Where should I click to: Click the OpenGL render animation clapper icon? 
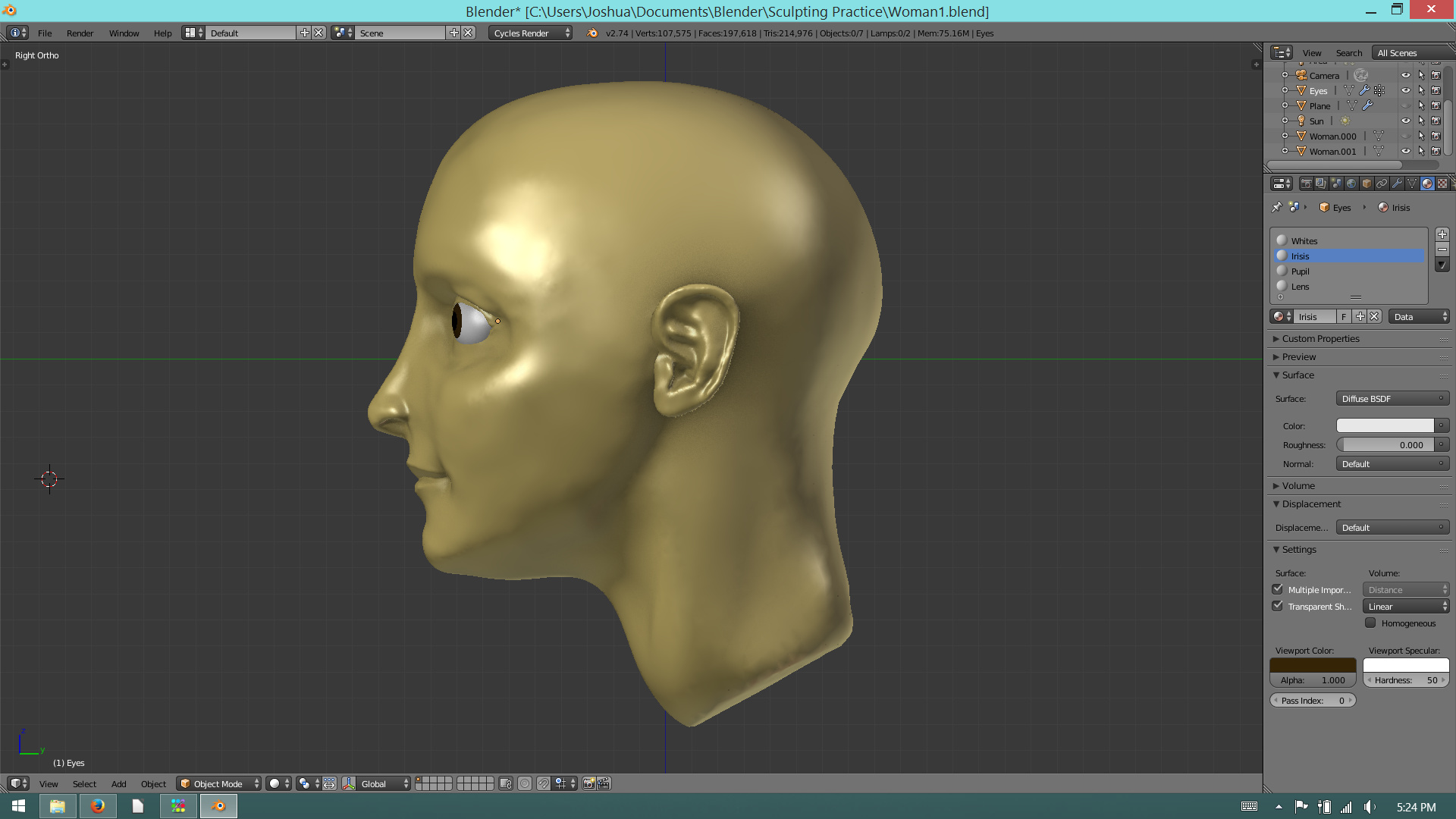pos(604,783)
